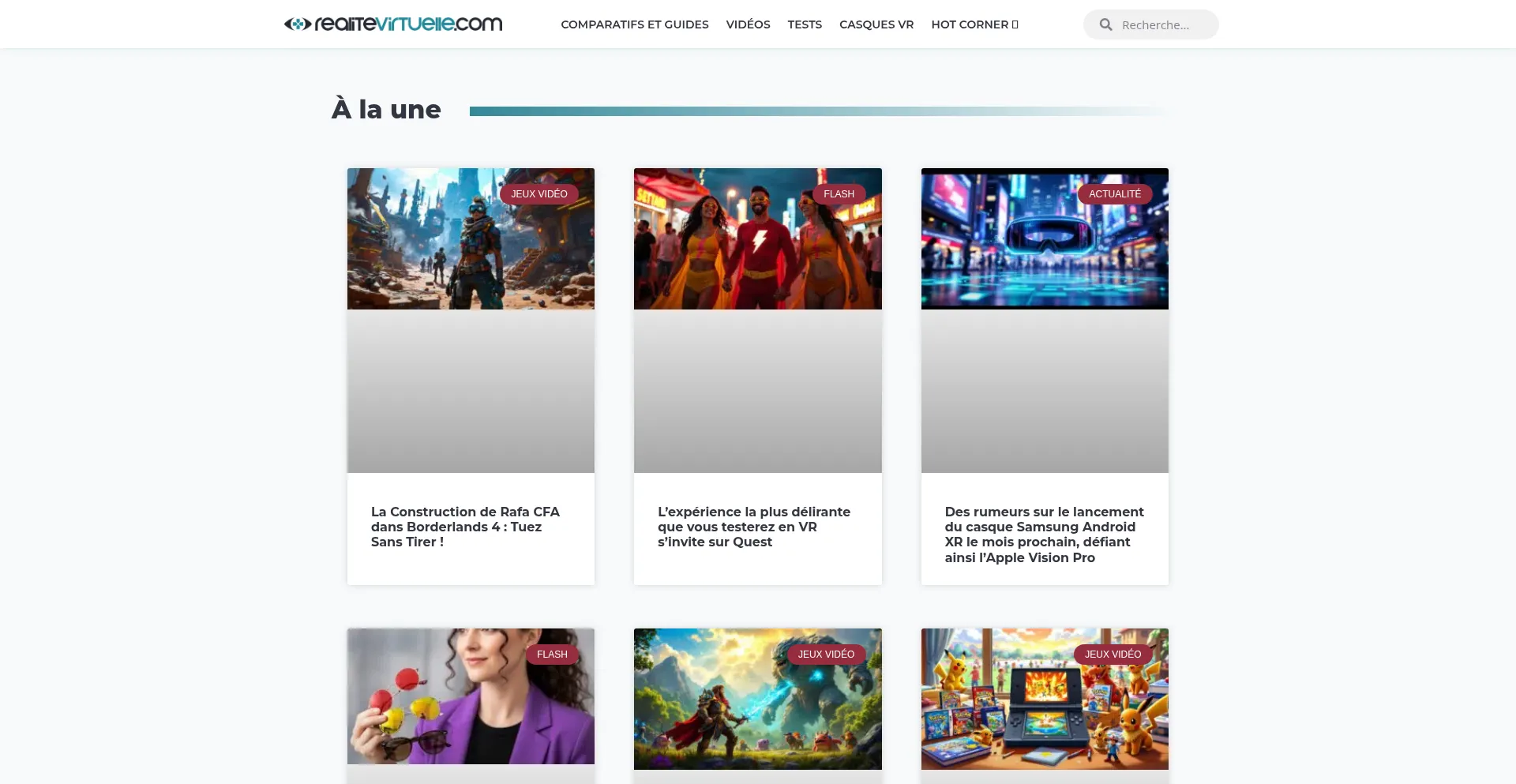1516x784 pixels.
Task: Read Samsung Android XR rumeurs article
Action: point(1044,535)
